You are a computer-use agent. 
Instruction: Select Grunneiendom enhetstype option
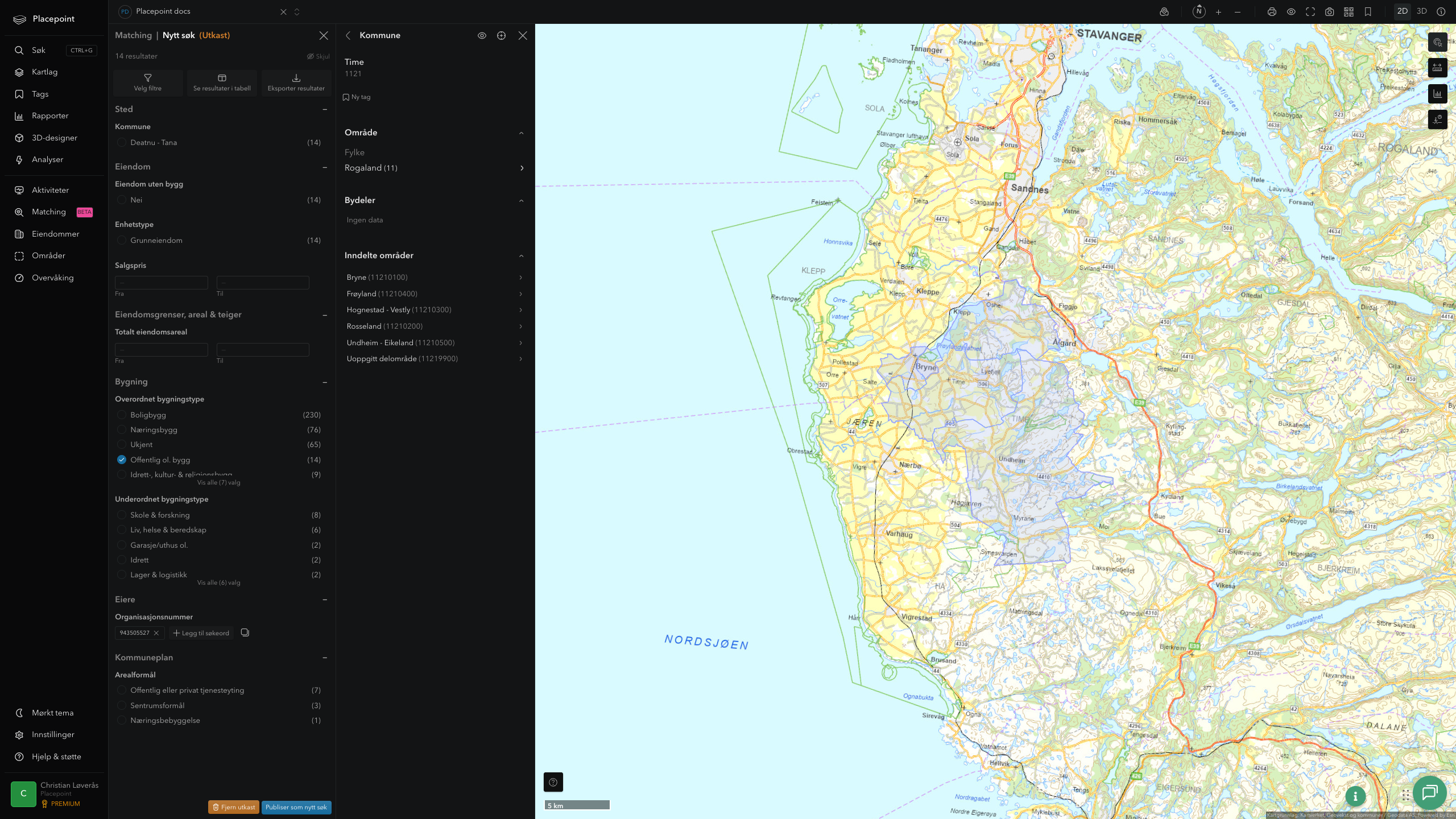pos(122,241)
